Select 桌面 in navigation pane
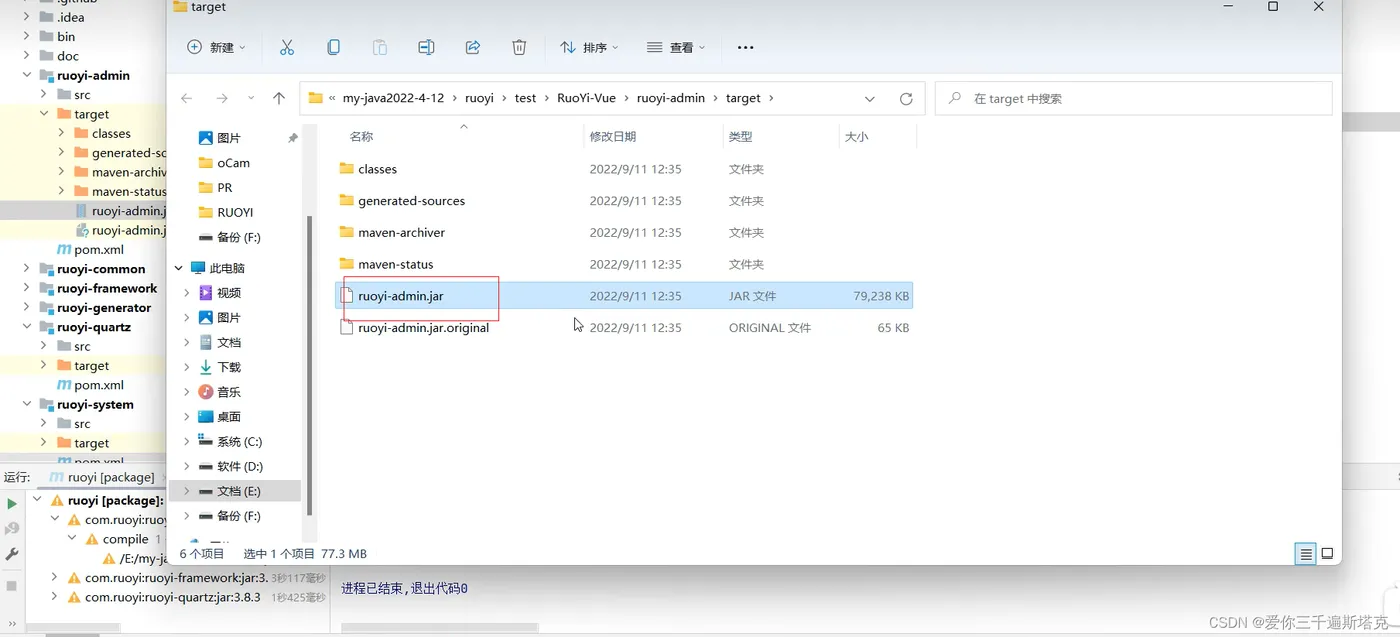Image resolution: width=1400 pixels, height=637 pixels. 229,416
